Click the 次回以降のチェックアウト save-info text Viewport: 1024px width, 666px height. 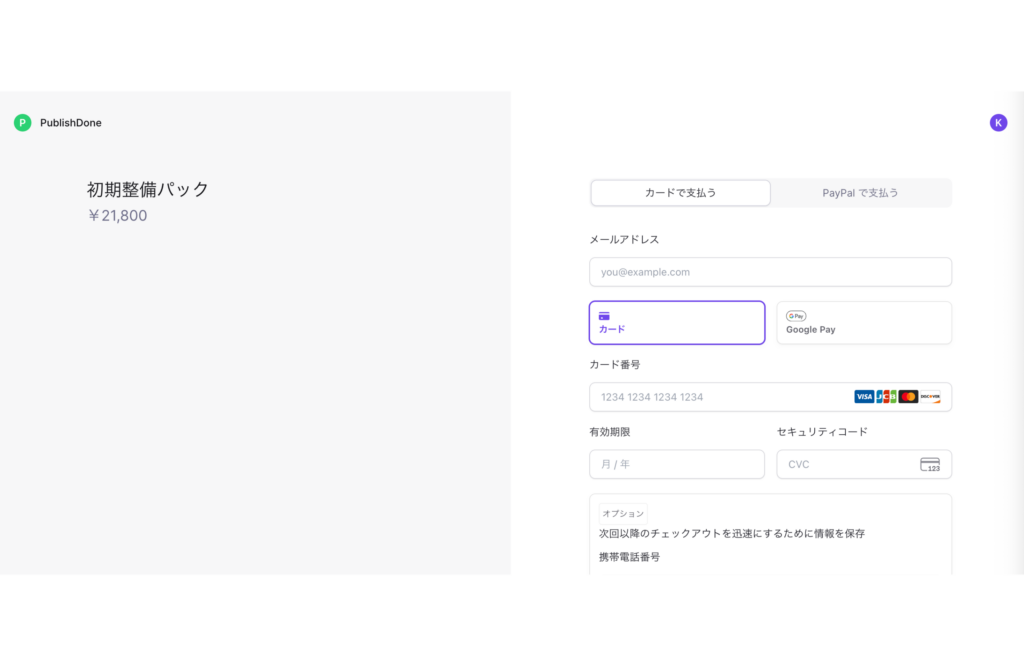tap(732, 533)
